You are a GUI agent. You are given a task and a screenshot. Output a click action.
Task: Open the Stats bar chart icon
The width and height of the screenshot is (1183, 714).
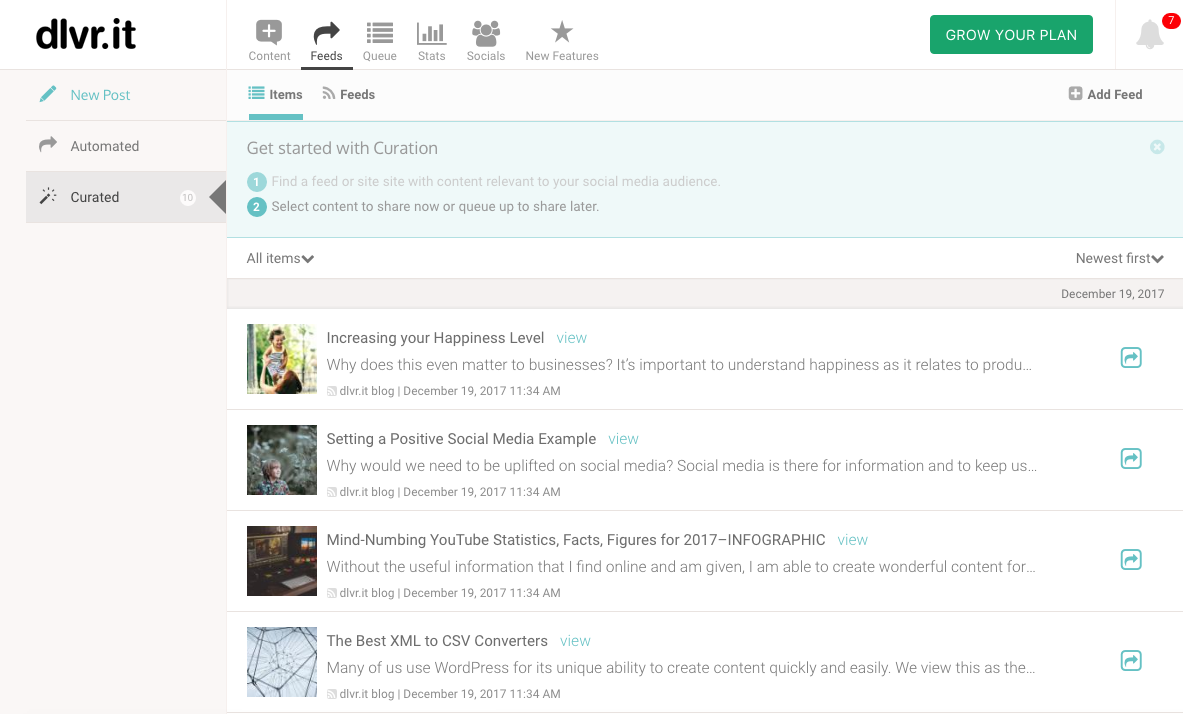(x=432, y=32)
